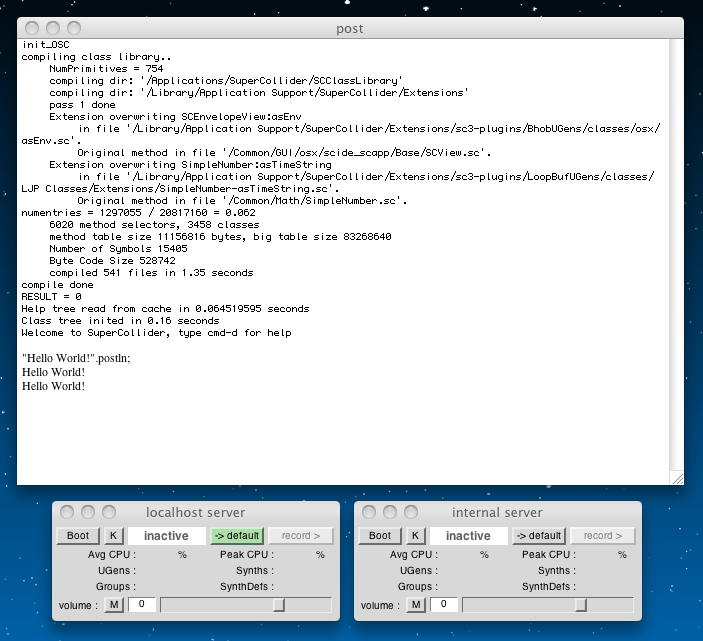Click inactive status on internal server
This screenshot has width=703, height=641.
click(468, 536)
